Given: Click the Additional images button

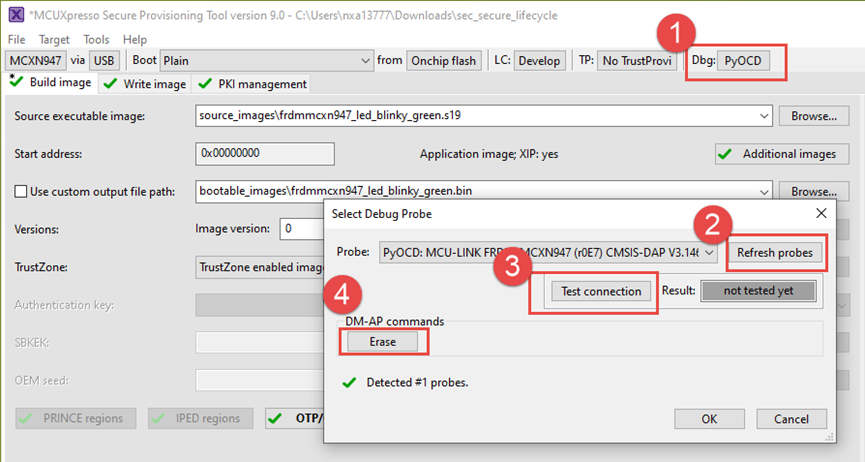Looking at the screenshot, I should [782, 154].
